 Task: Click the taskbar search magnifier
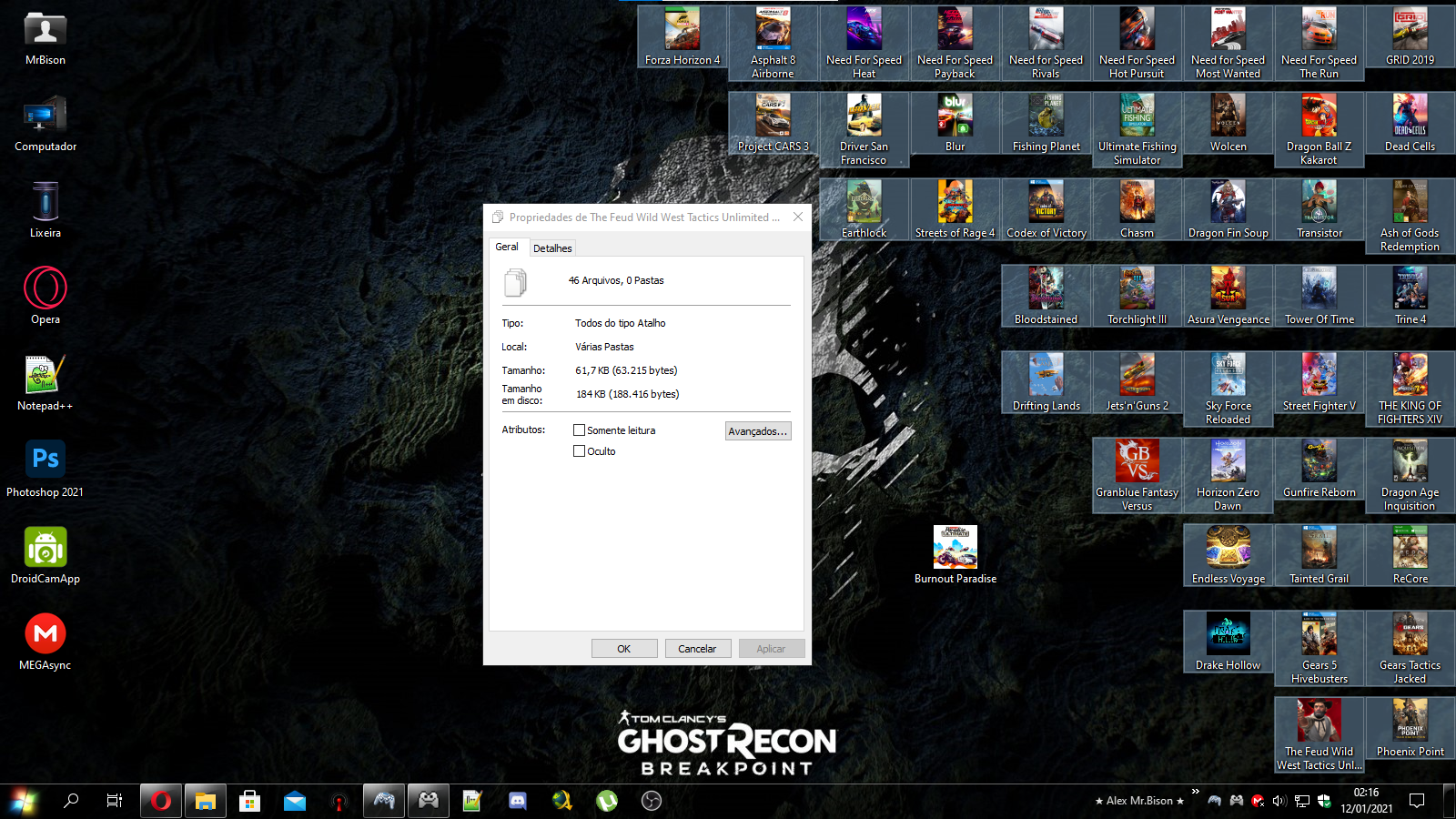point(70,801)
